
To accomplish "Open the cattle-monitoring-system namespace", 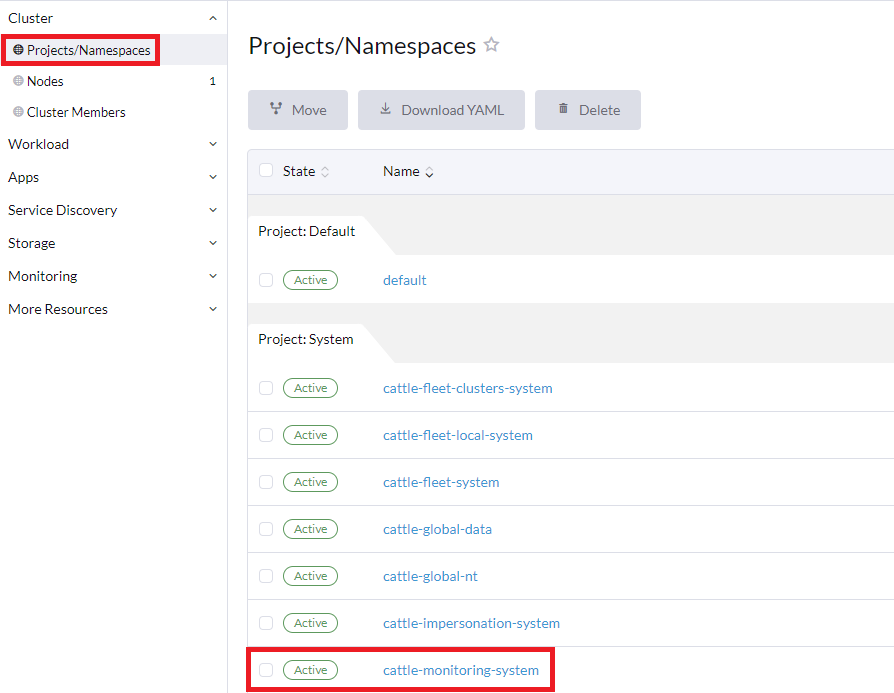I will pos(461,670).
